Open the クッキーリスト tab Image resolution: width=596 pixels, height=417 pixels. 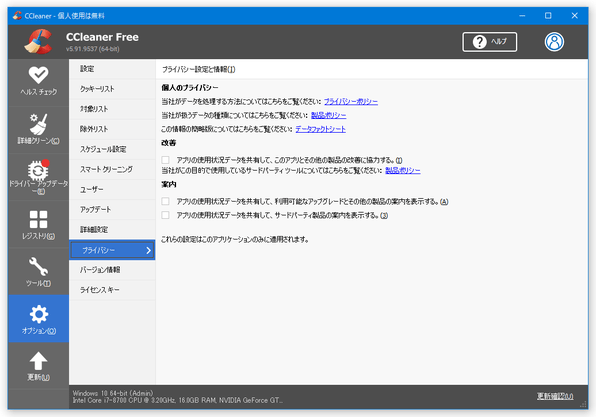tap(112, 89)
